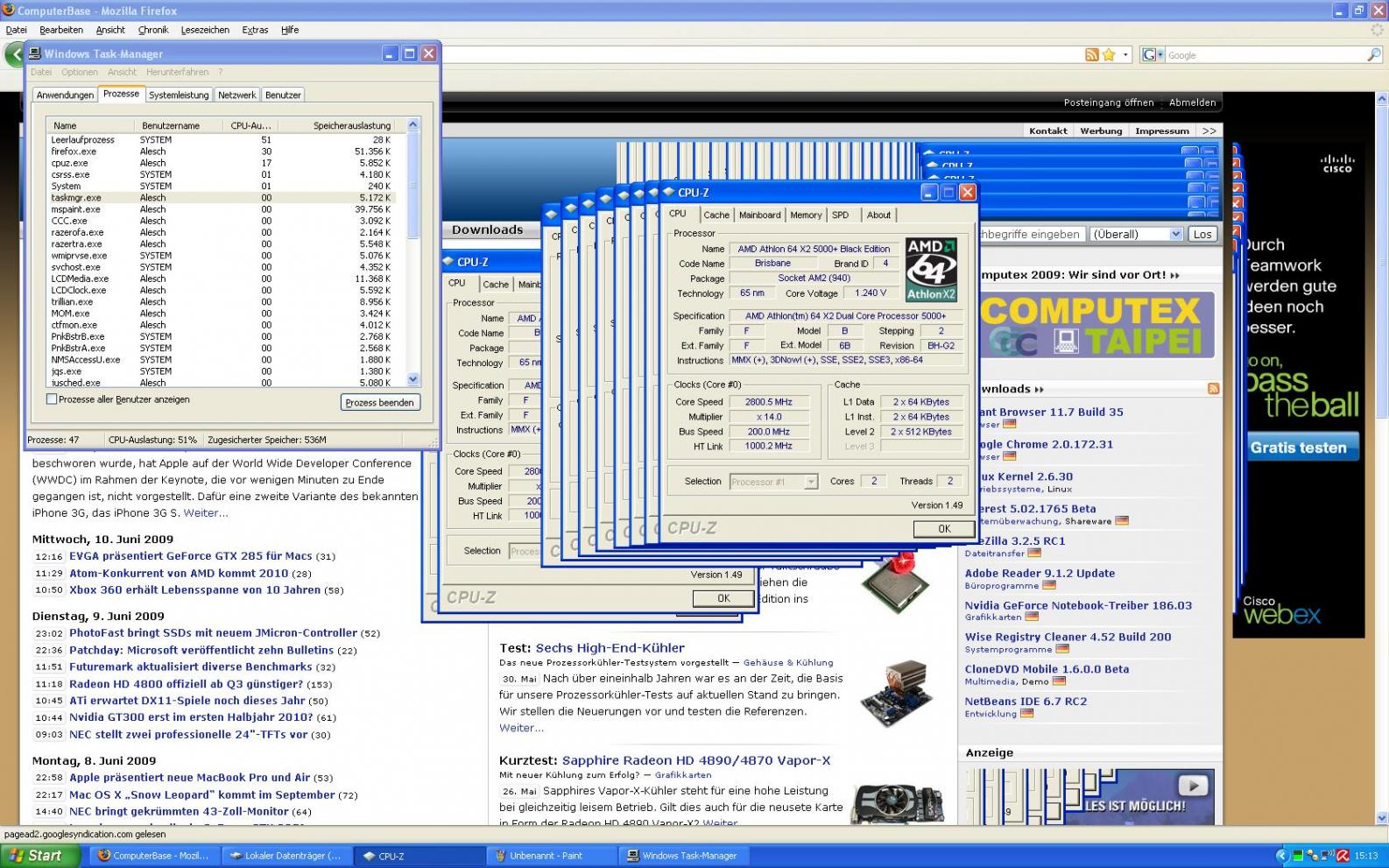Click Abmelden link

[1192, 102]
